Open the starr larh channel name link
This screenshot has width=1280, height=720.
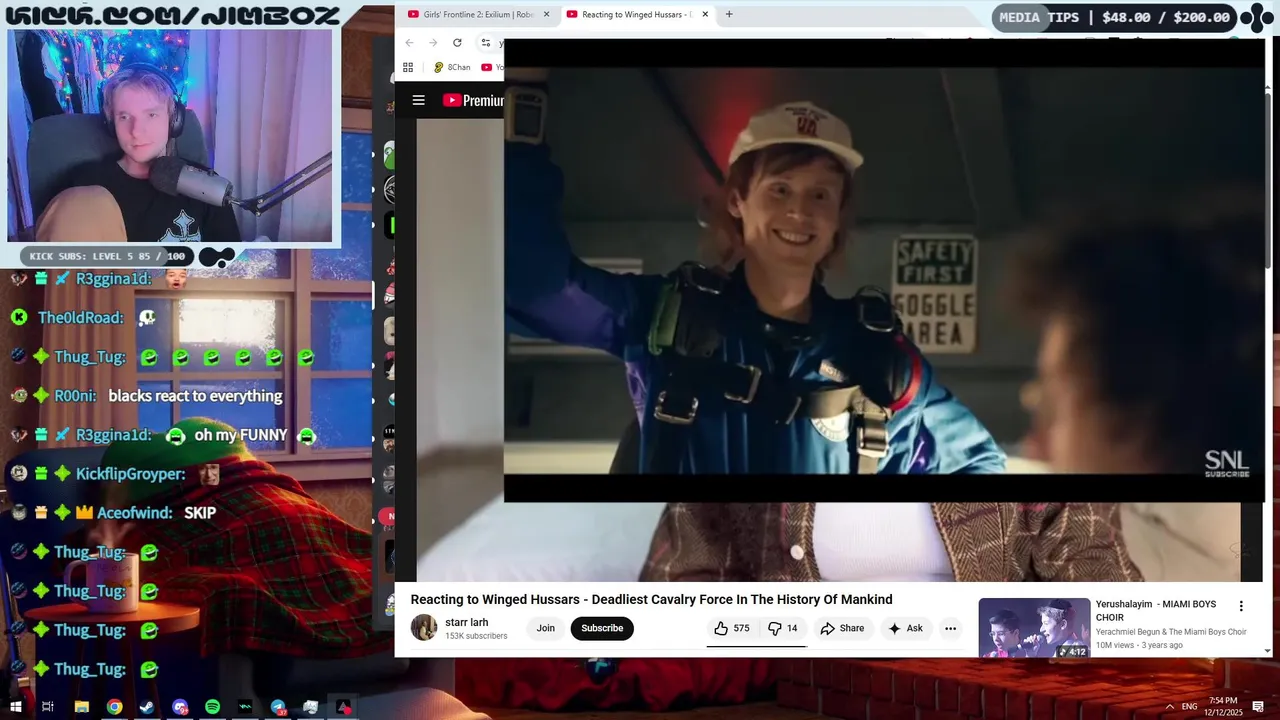467,622
